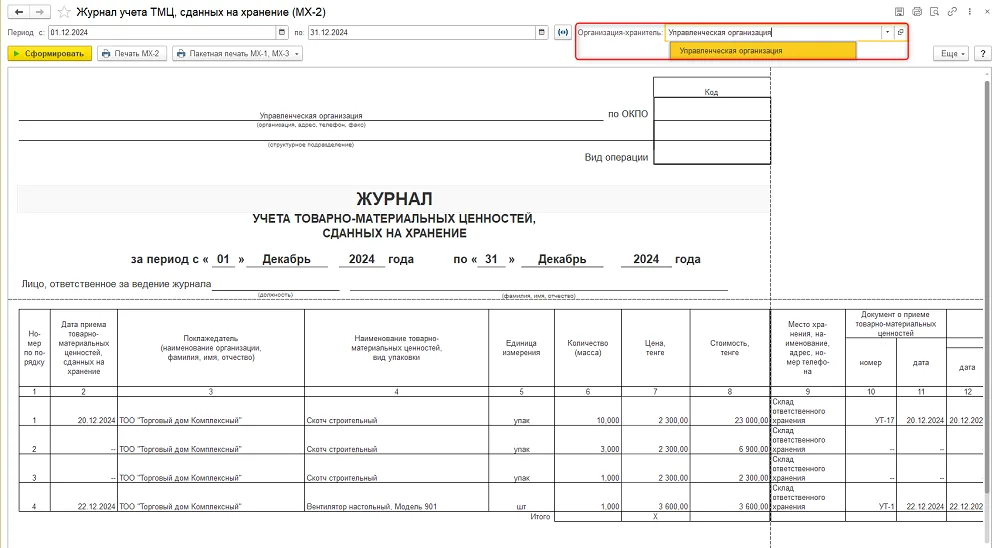Select quantity cell 10,000
Image resolution: width=1000 pixels, height=548 pixels.
[x=587, y=411]
